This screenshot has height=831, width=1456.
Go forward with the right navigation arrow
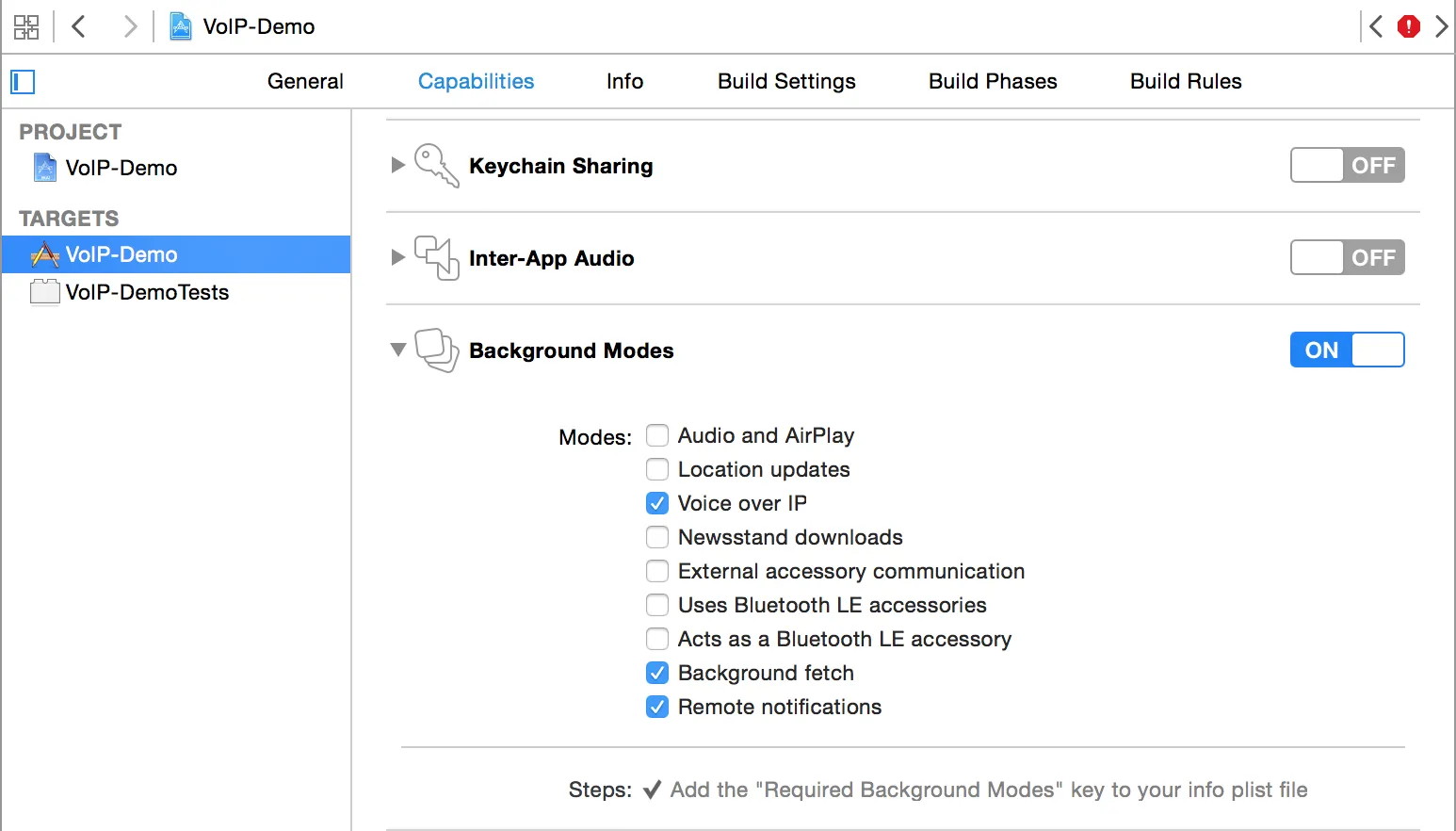click(x=130, y=26)
